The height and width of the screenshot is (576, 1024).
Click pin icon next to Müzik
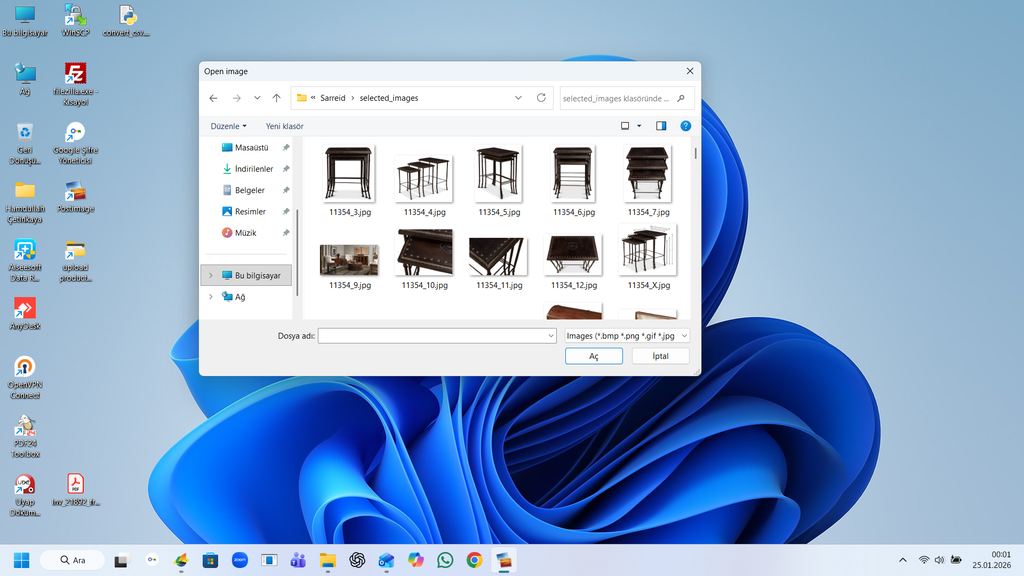point(286,232)
